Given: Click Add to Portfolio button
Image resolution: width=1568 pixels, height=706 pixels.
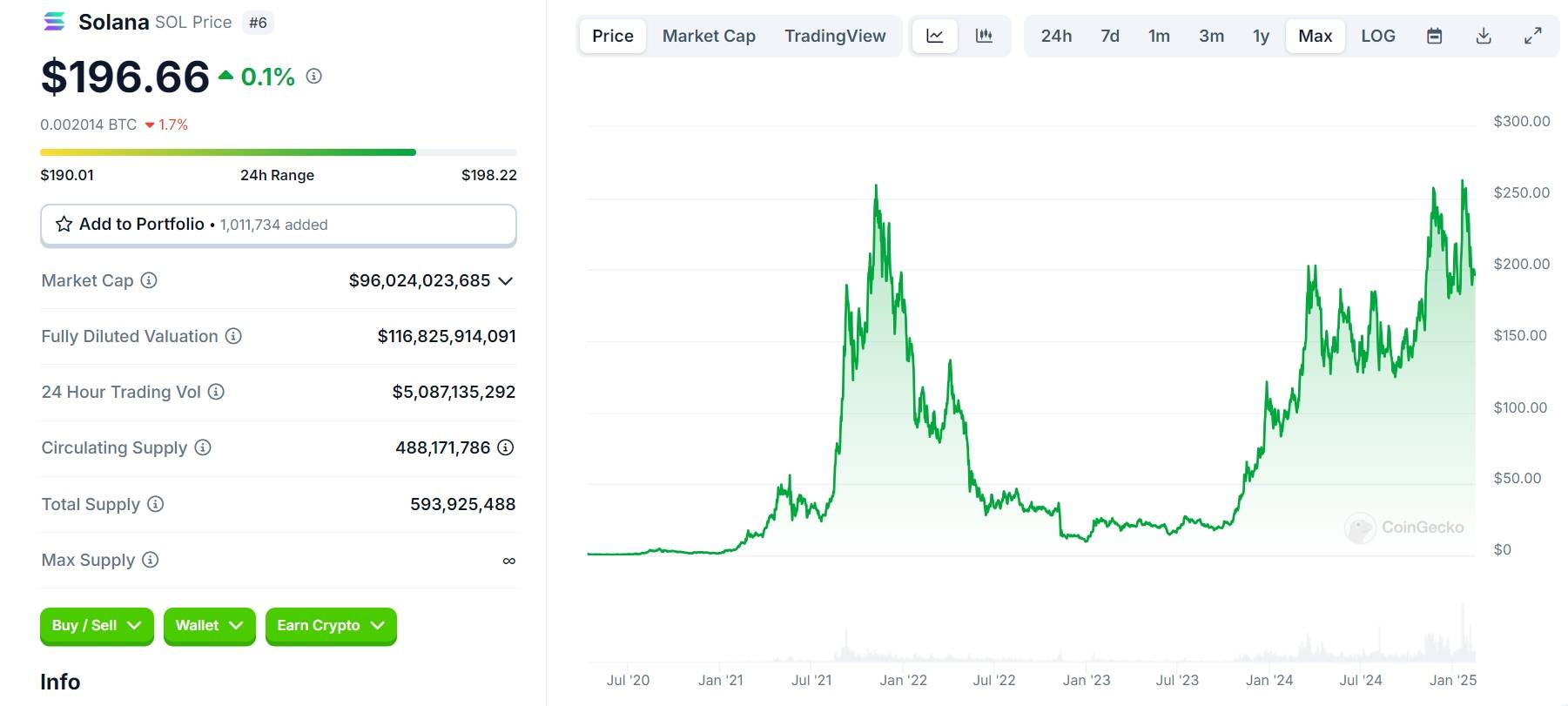Looking at the screenshot, I should [x=279, y=225].
